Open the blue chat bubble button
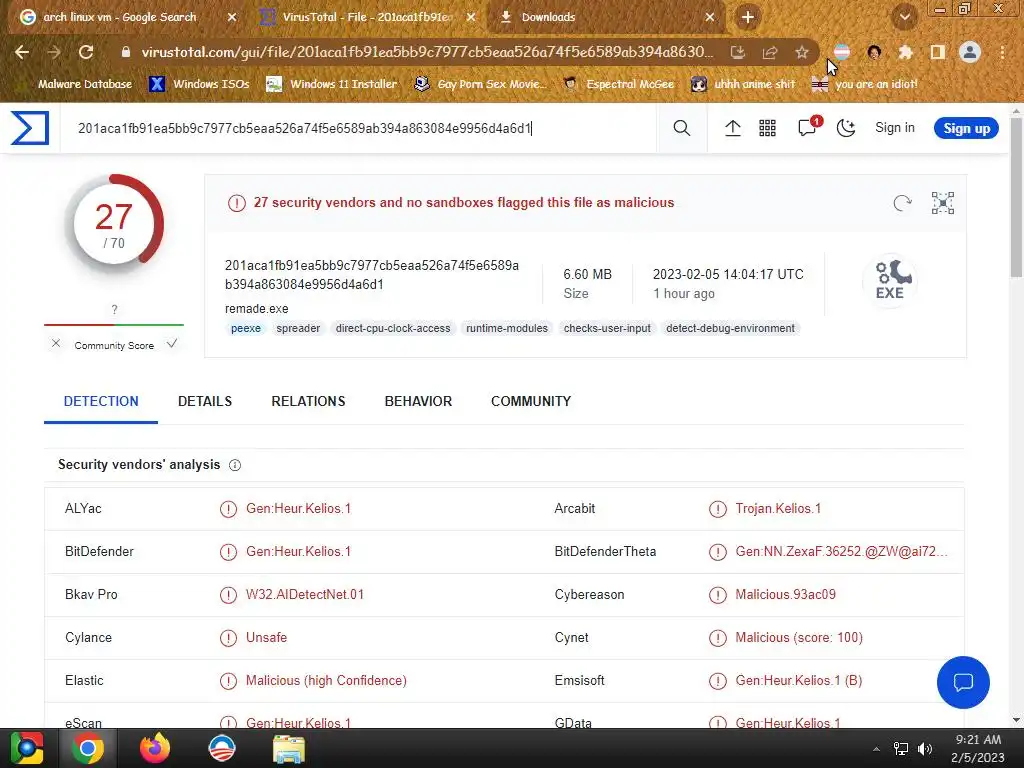1024x768 pixels. pyautogui.click(x=963, y=682)
